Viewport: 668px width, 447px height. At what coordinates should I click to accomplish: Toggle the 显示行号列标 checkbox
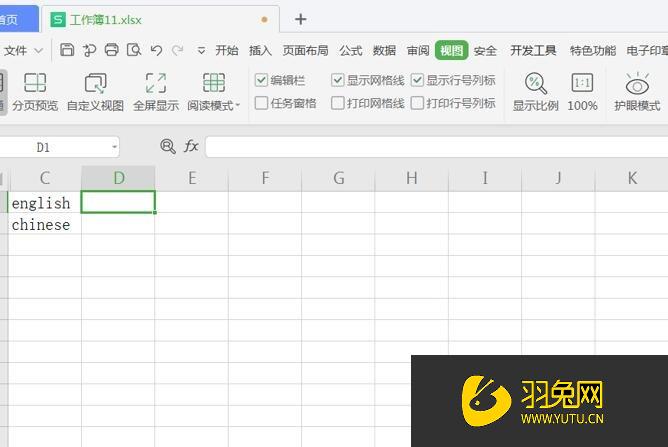(417, 80)
